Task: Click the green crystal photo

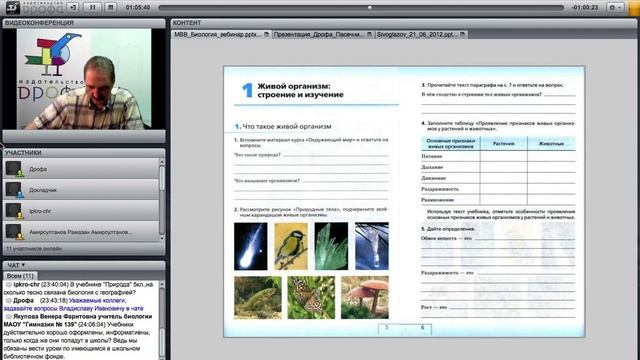Action: pyautogui.click(x=331, y=246)
